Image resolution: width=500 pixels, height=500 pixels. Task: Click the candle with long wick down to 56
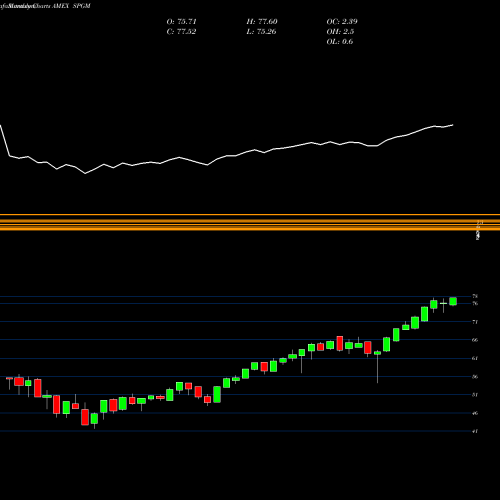(377, 366)
